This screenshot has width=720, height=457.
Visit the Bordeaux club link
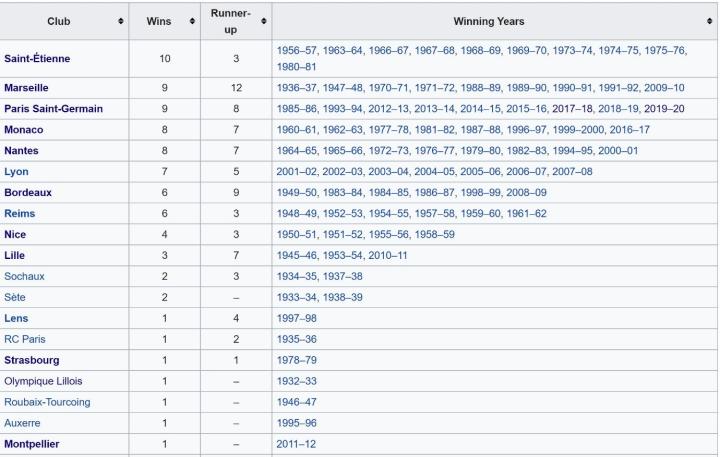point(28,192)
